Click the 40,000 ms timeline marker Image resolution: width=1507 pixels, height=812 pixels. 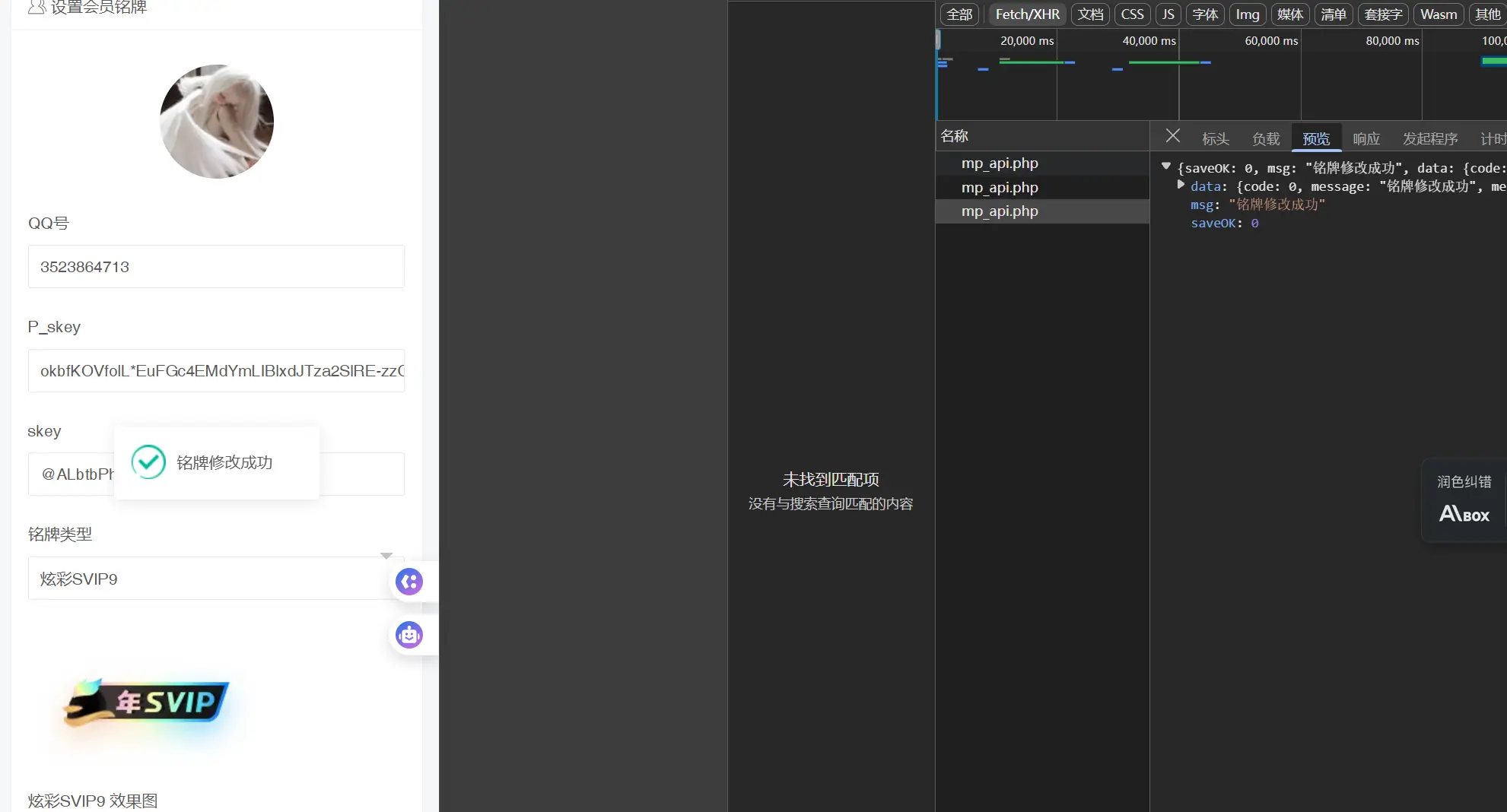(x=1149, y=41)
